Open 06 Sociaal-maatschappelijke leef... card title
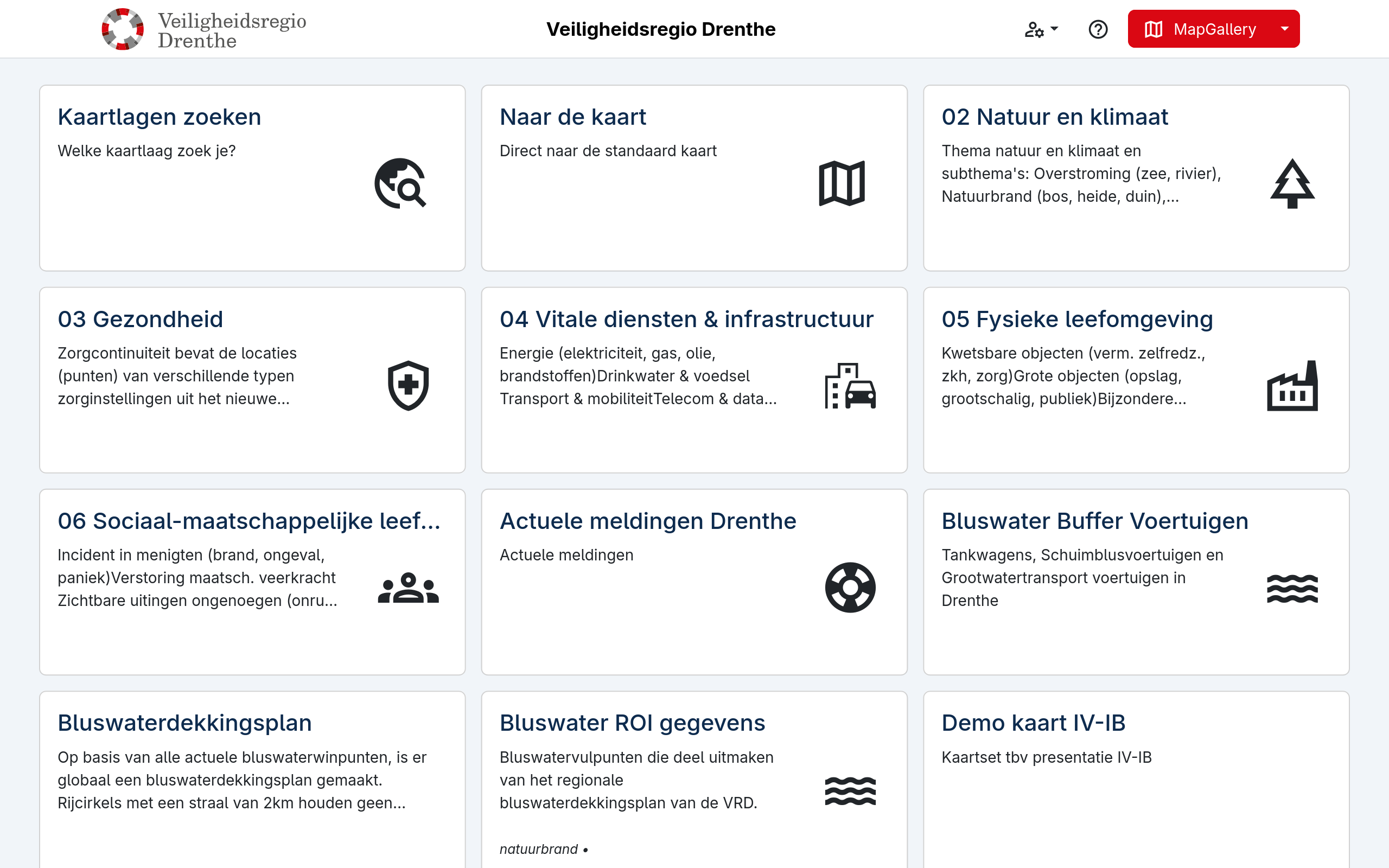1389x868 pixels. [249, 521]
